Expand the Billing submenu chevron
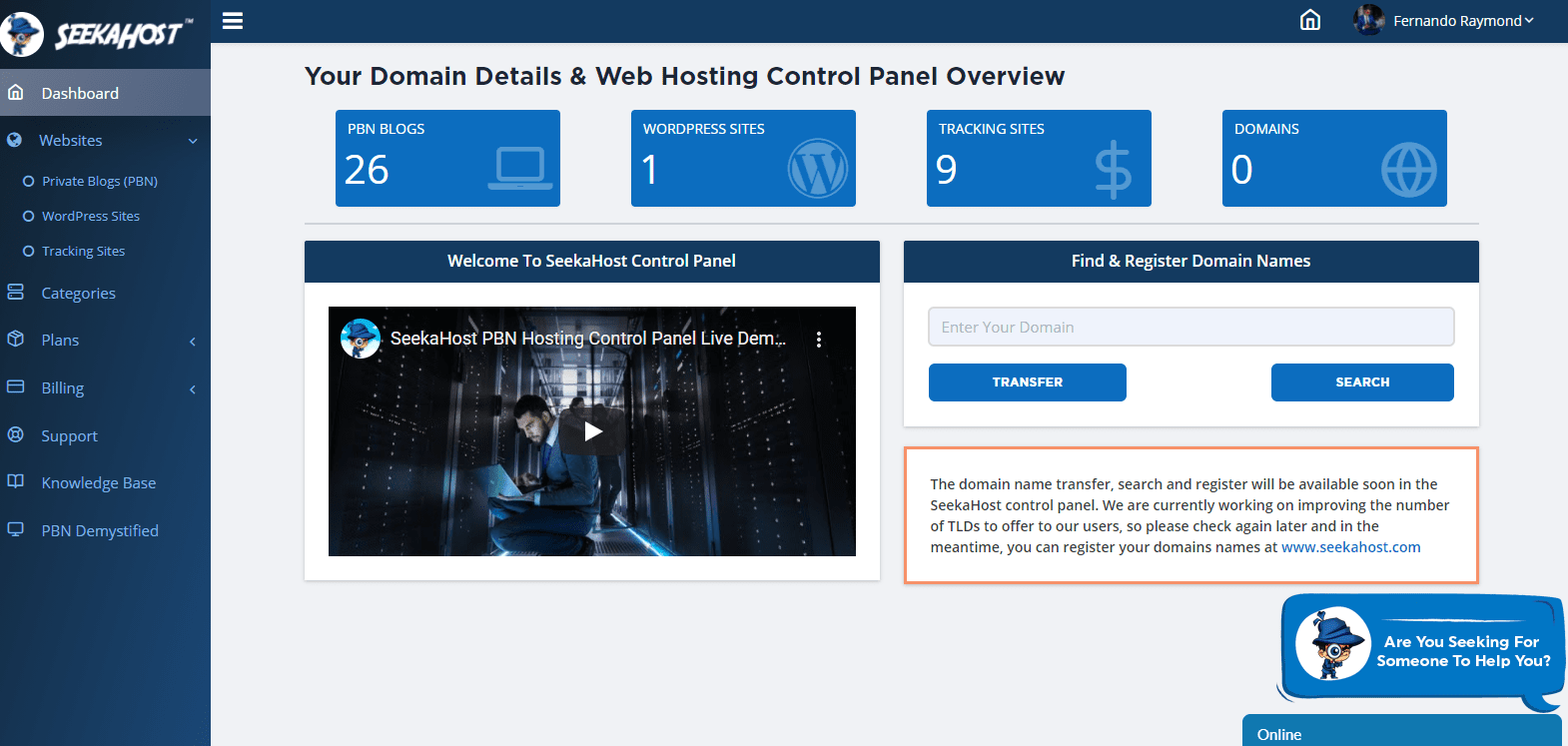1568x746 pixels. 193,389
